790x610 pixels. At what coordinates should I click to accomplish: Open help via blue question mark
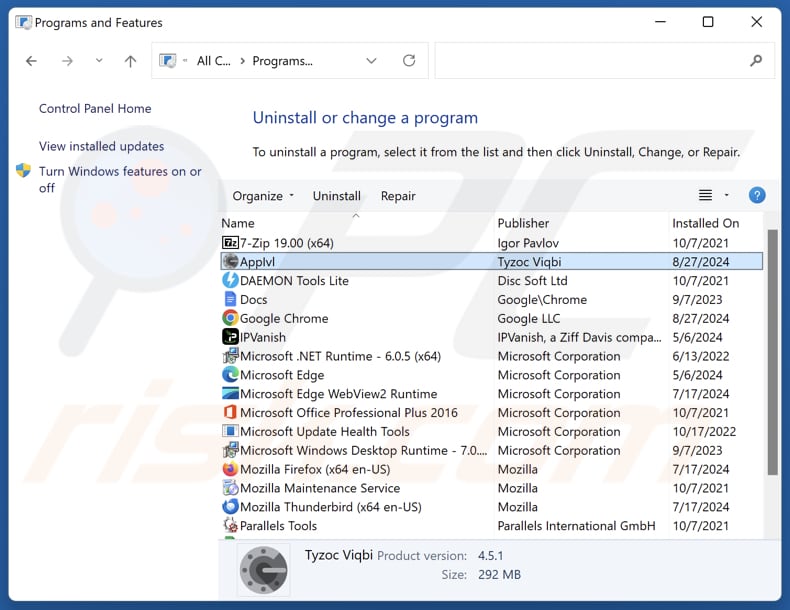[757, 195]
